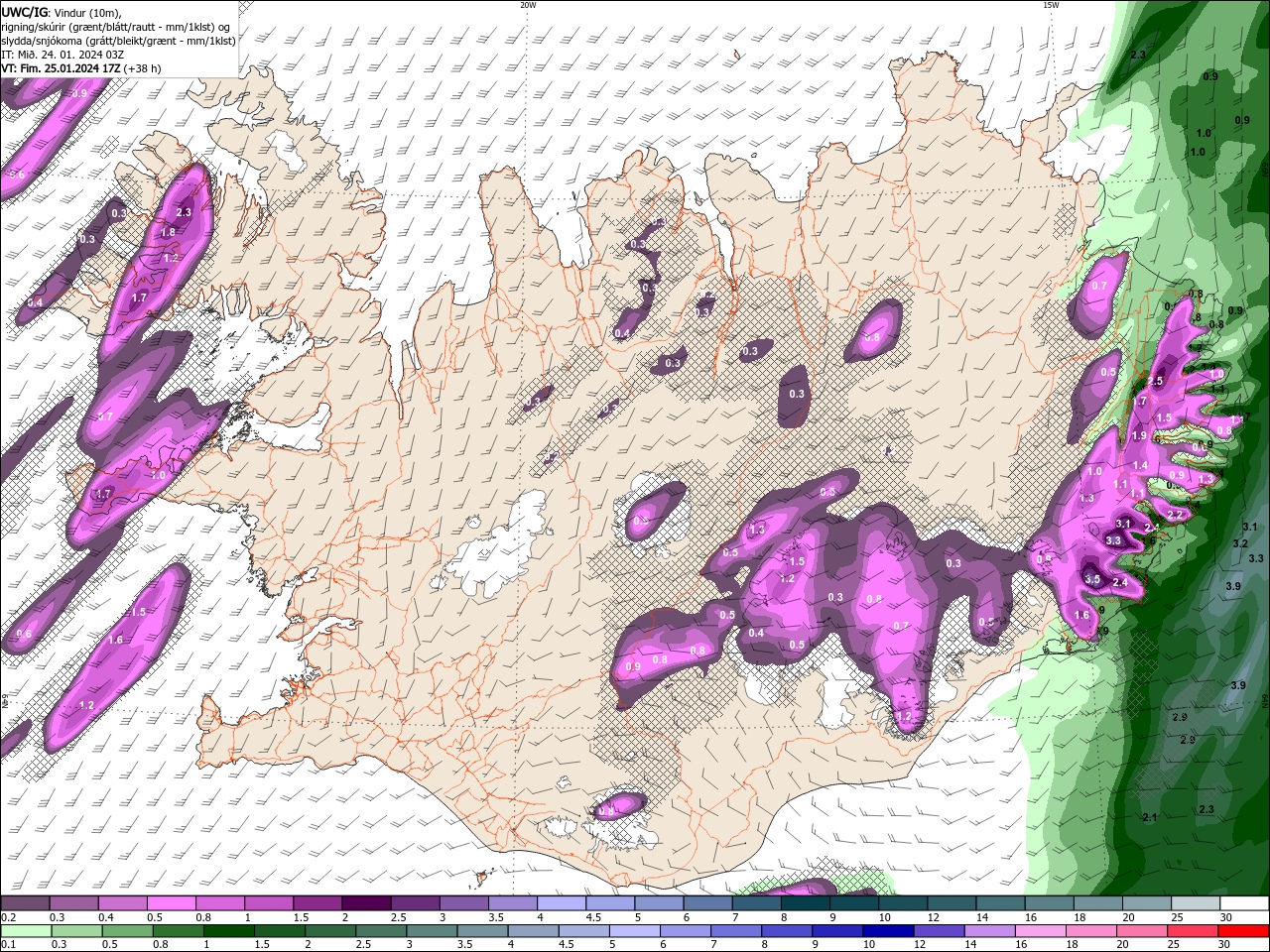Image resolution: width=1270 pixels, height=952 pixels.
Task: Click the '3.3' value inside the purple snow area
Action: coord(1113,540)
